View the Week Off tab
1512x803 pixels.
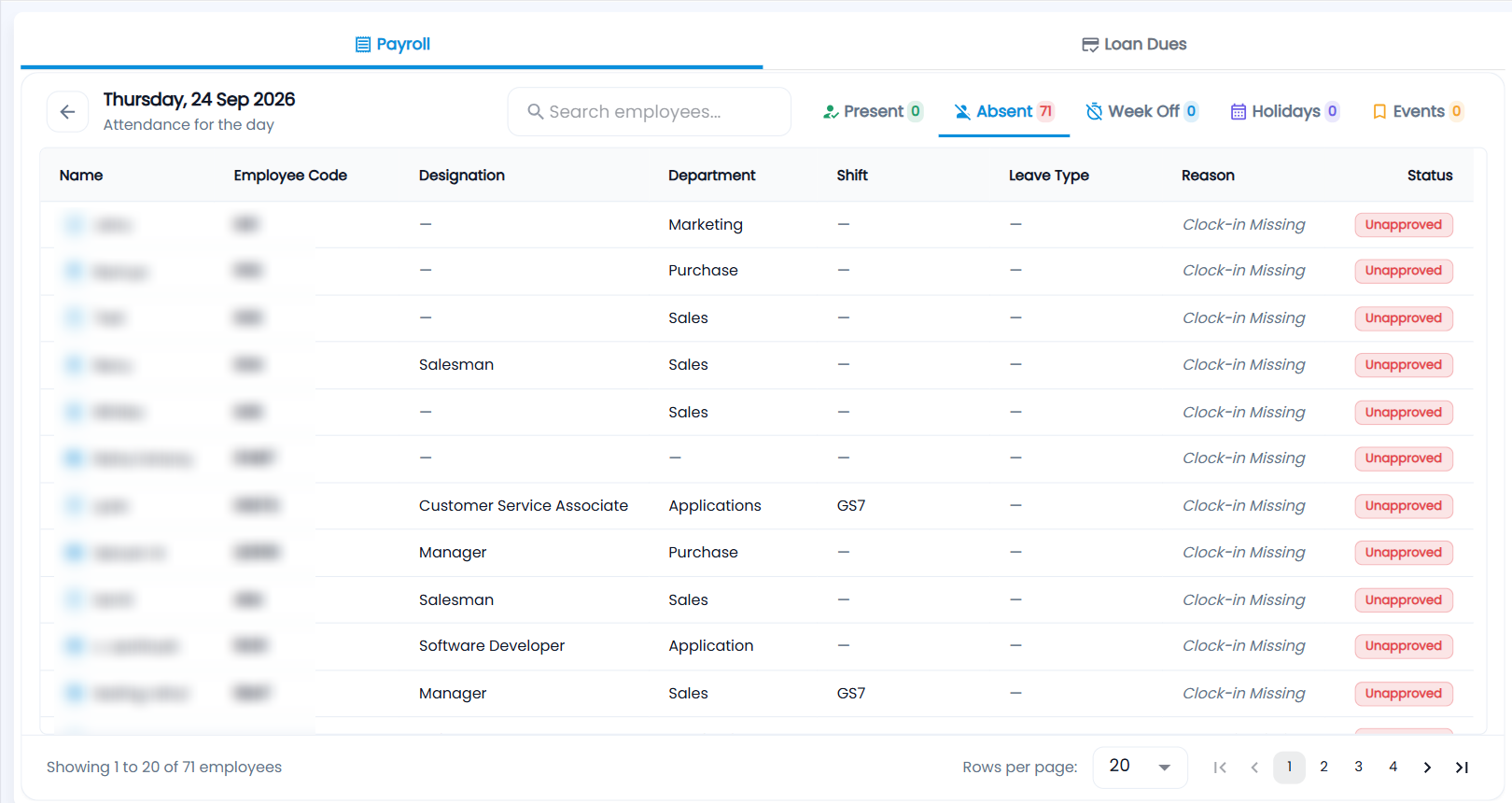point(1142,112)
